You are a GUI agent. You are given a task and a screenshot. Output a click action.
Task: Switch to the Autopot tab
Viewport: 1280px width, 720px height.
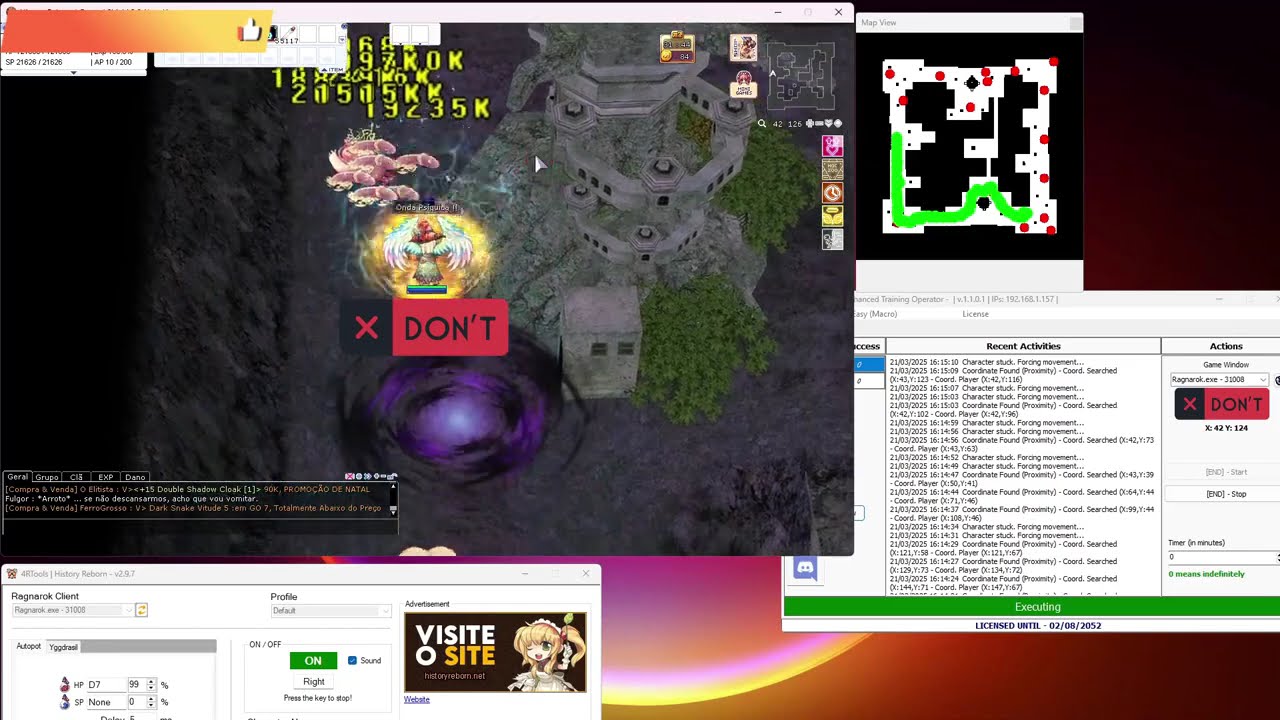(x=29, y=647)
